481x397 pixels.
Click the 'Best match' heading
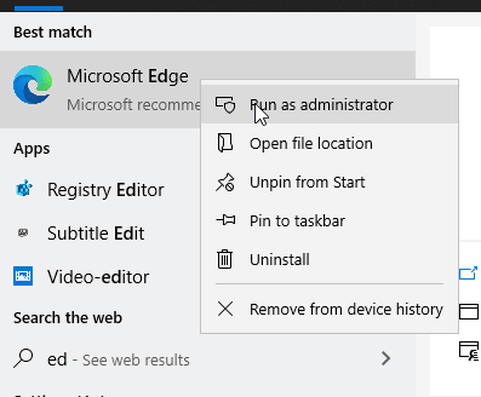pyautogui.click(x=53, y=32)
